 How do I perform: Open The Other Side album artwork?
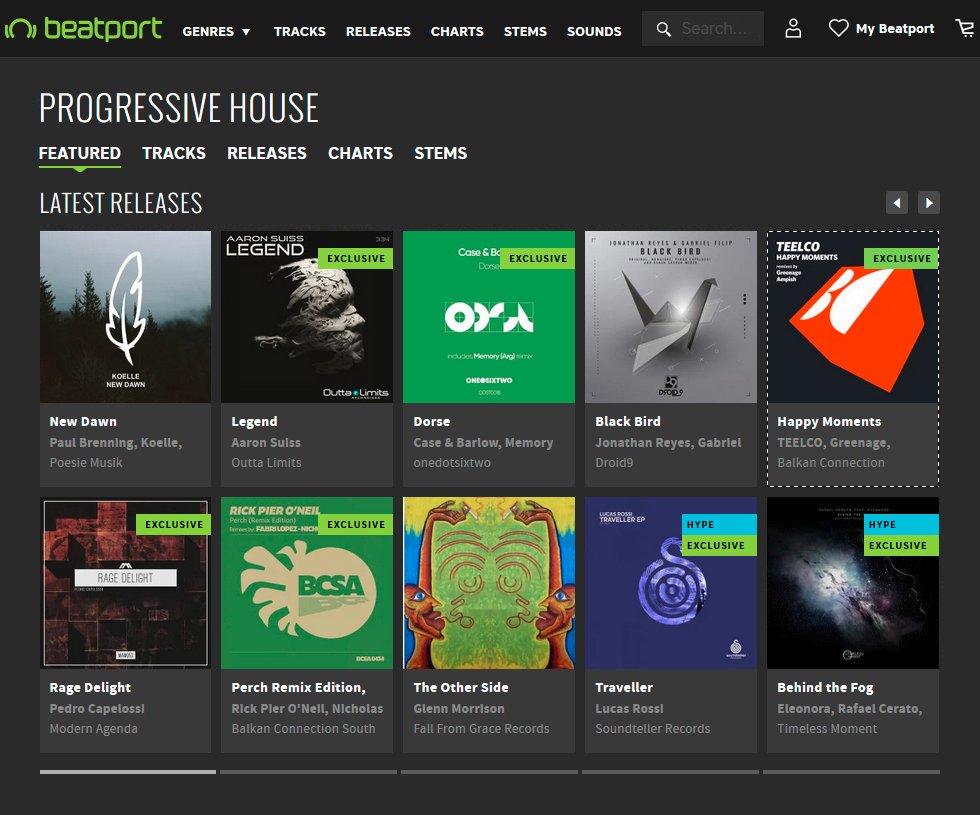[x=489, y=583]
